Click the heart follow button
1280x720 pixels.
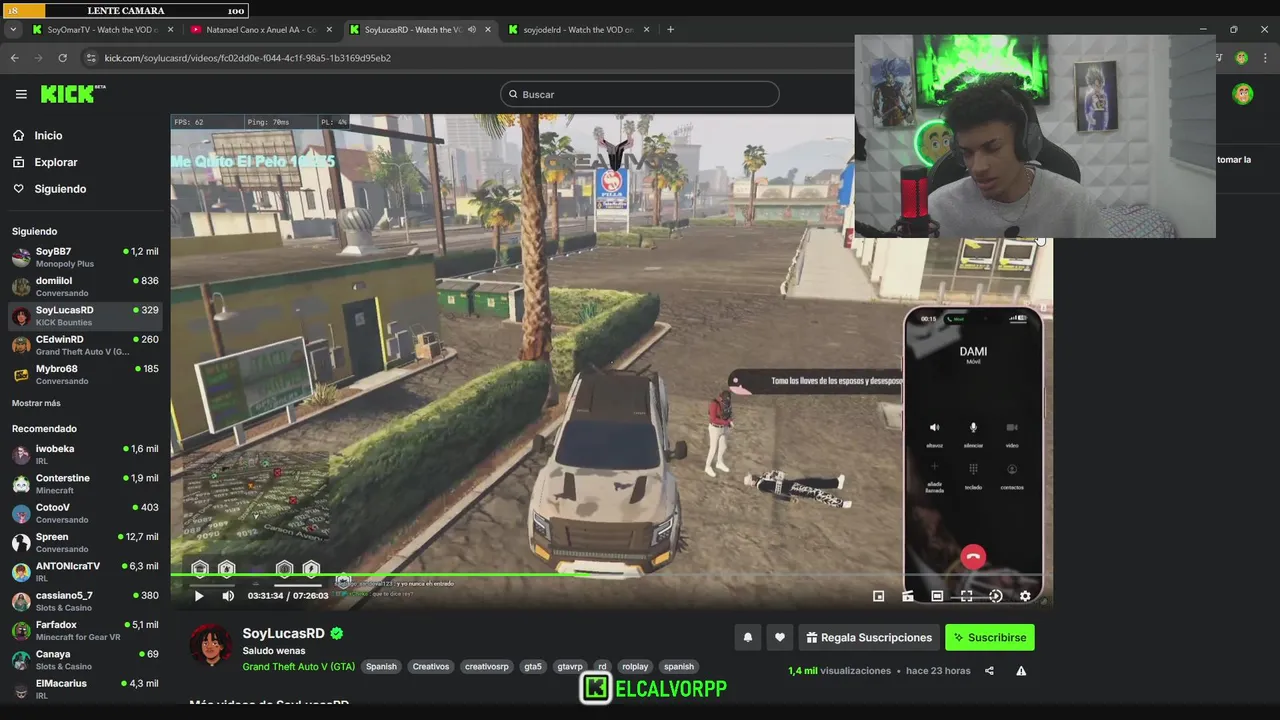[779, 637]
